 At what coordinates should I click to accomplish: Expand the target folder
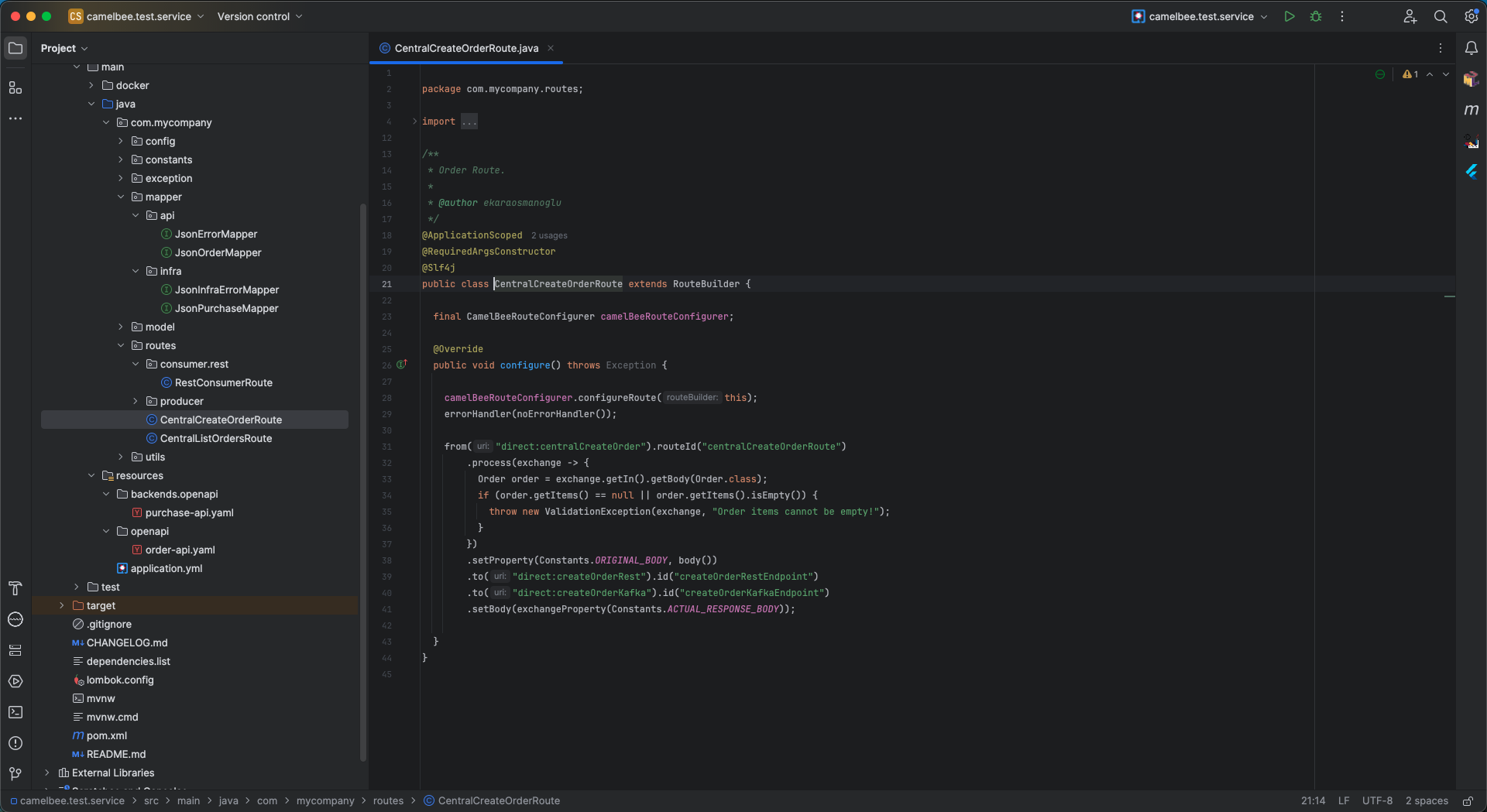click(x=62, y=606)
